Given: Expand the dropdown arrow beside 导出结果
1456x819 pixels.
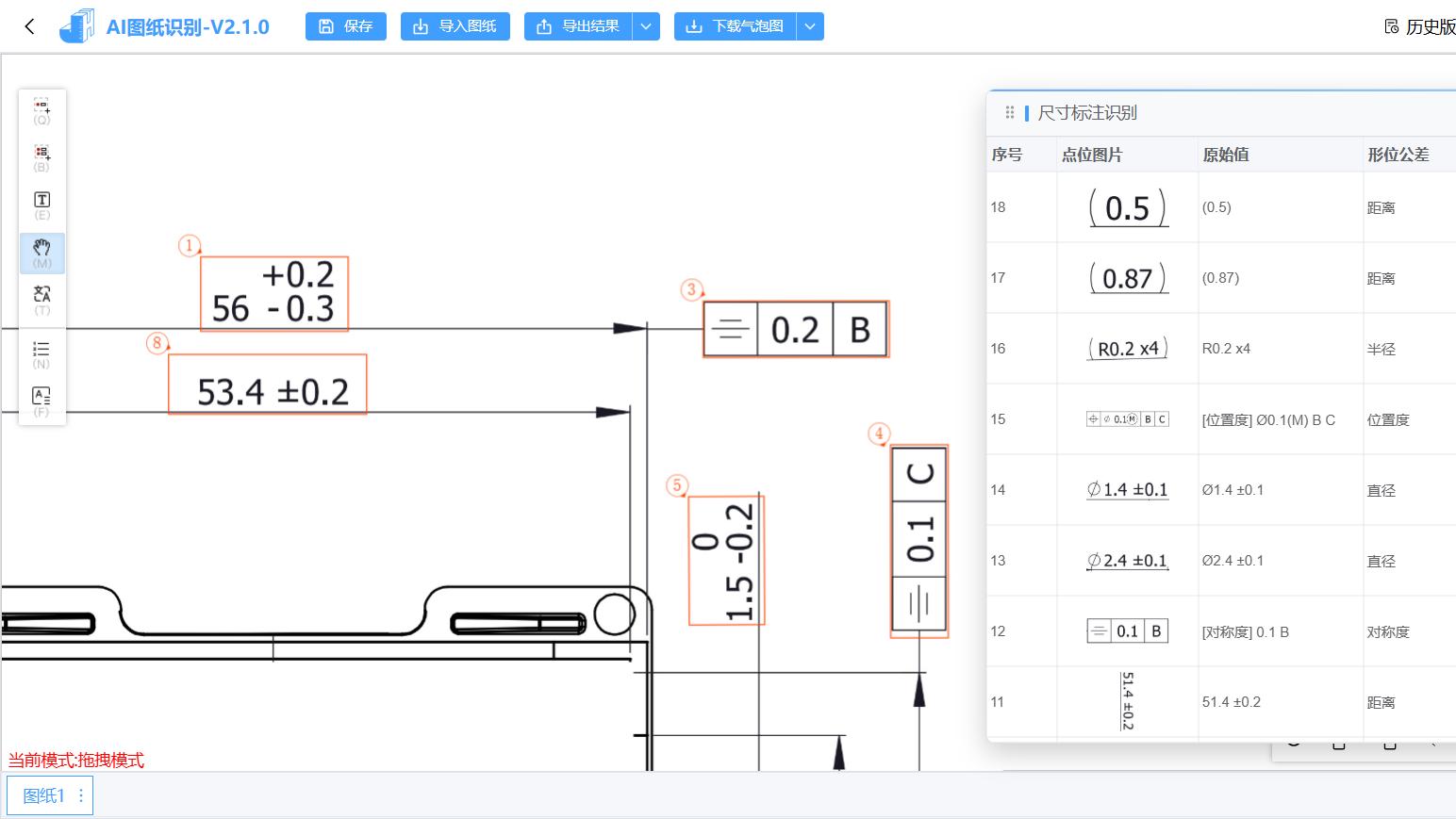Looking at the screenshot, I should click(646, 26).
